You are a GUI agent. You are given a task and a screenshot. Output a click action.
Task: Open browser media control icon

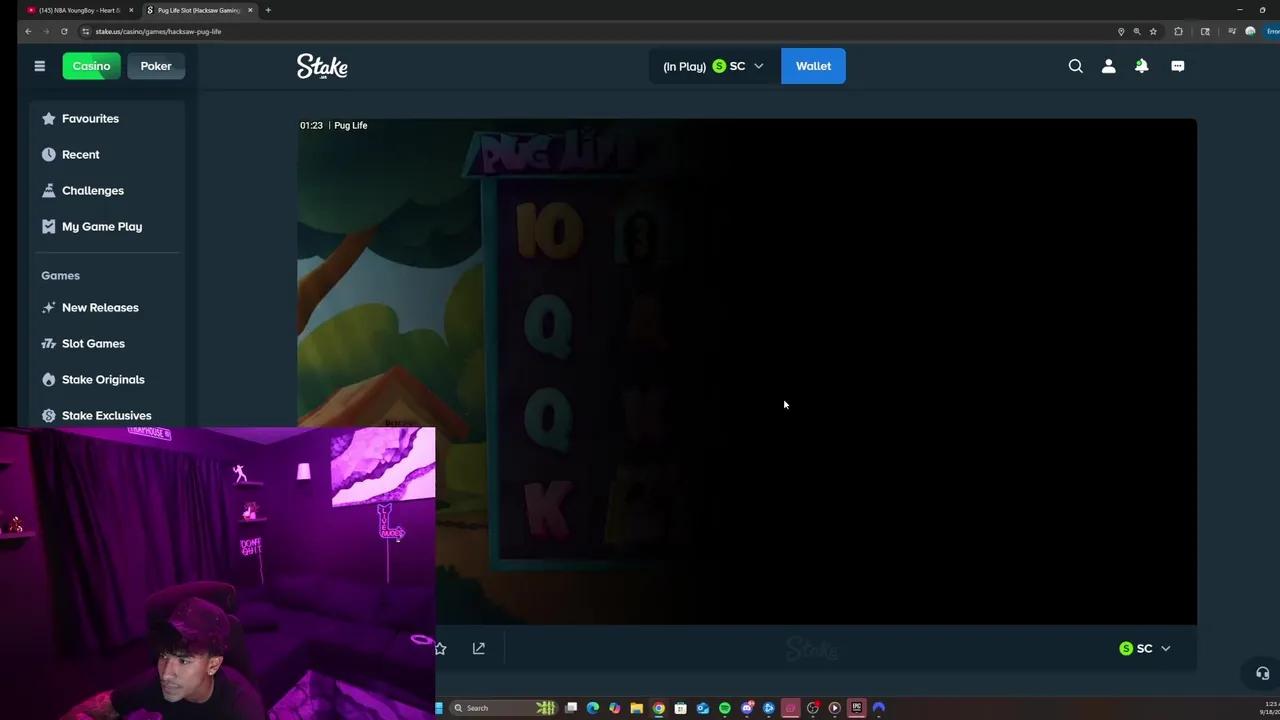click(1232, 31)
